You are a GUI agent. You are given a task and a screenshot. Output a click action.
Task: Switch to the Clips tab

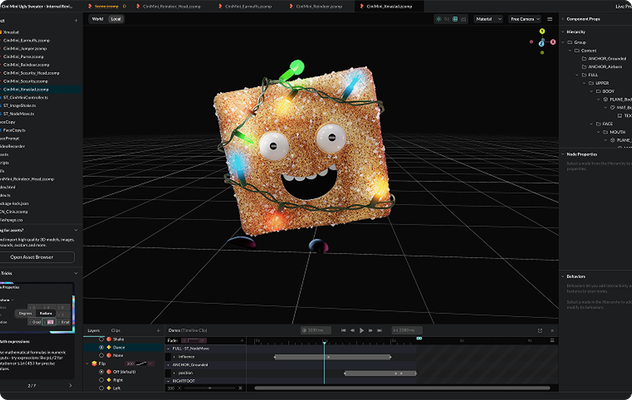[116, 329]
